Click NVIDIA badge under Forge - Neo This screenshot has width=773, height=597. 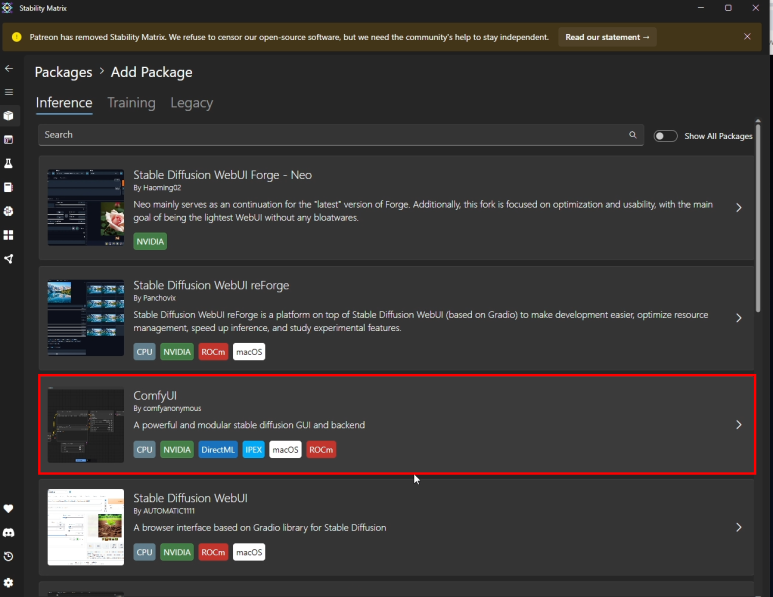coord(150,242)
